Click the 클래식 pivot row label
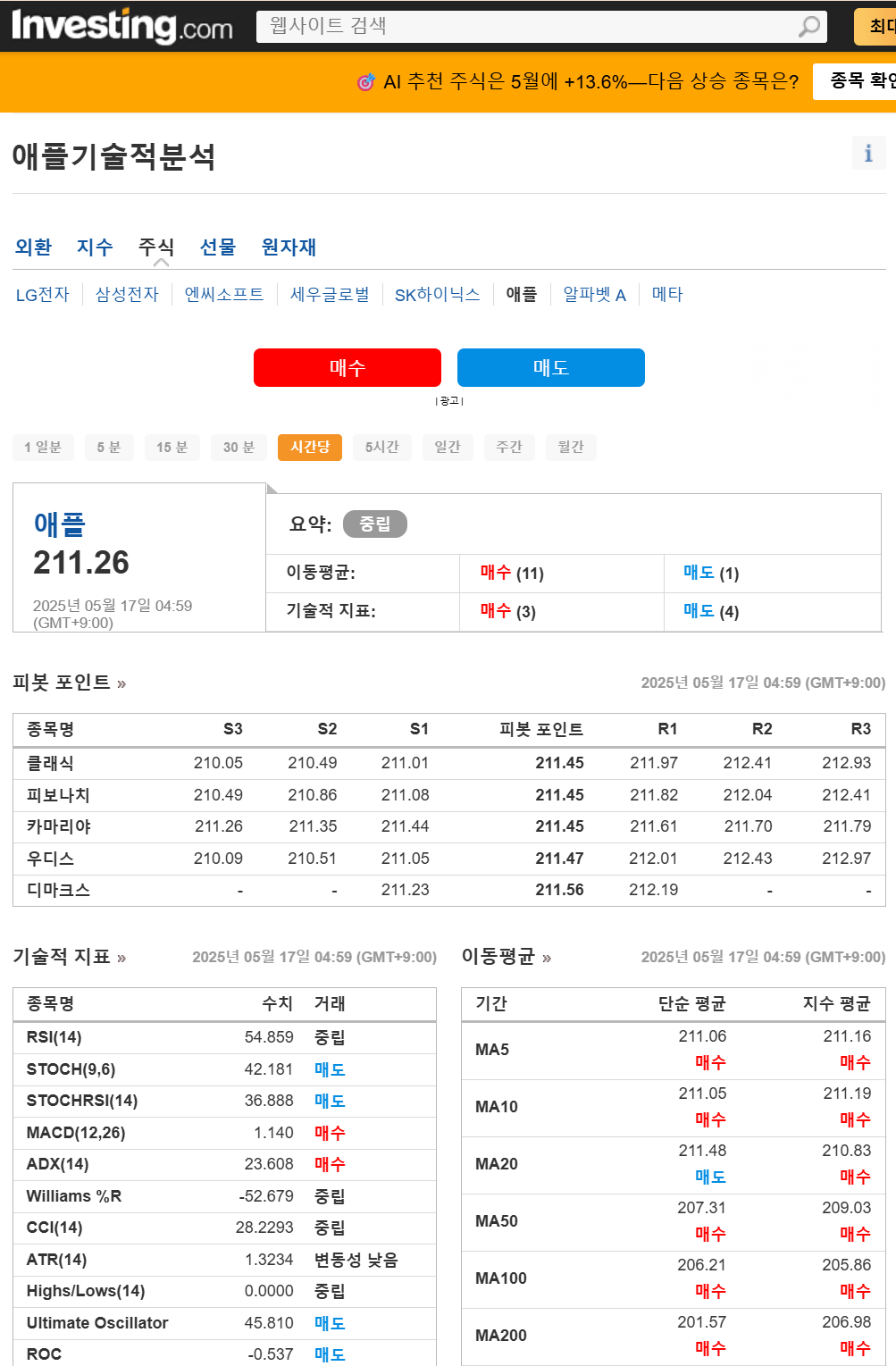 pos(51,763)
